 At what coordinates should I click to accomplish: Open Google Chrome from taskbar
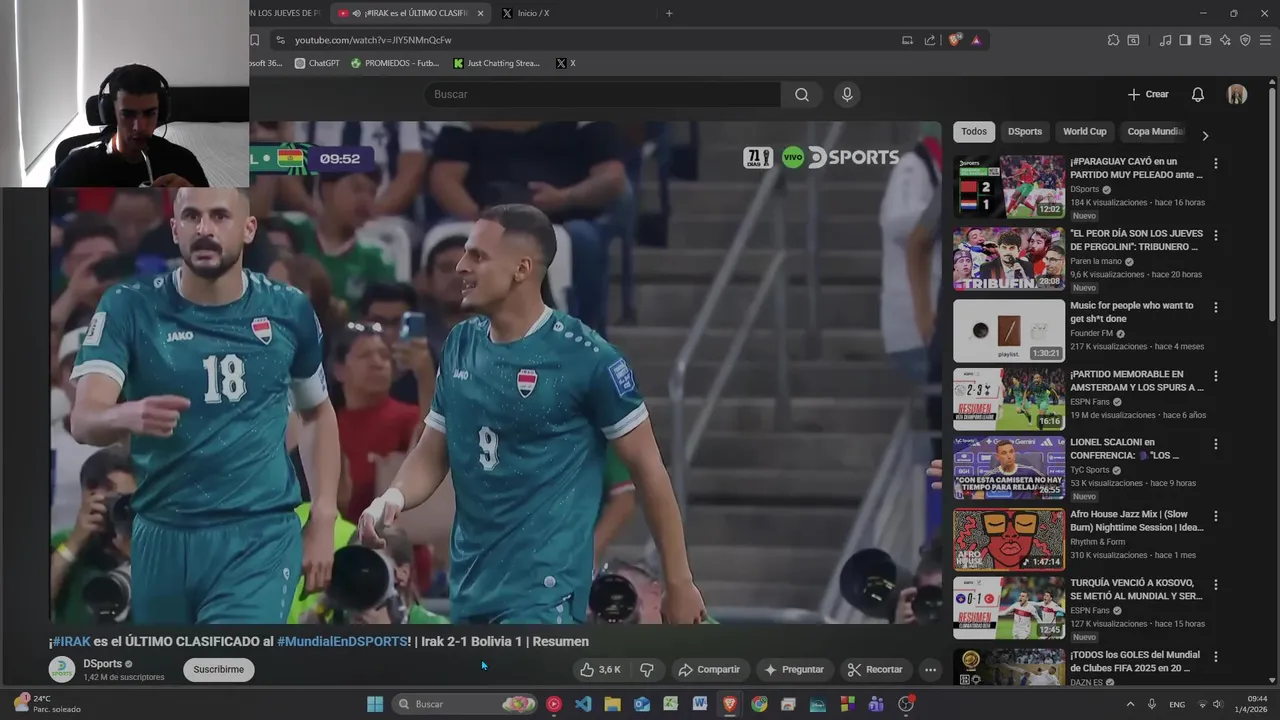point(759,704)
